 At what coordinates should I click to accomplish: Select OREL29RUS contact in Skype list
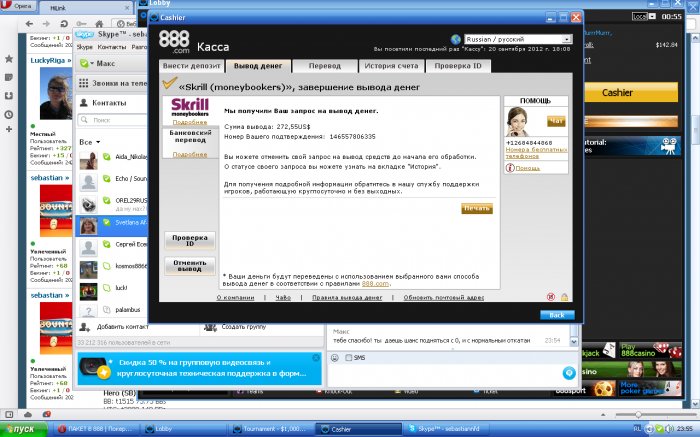[112, 204]
